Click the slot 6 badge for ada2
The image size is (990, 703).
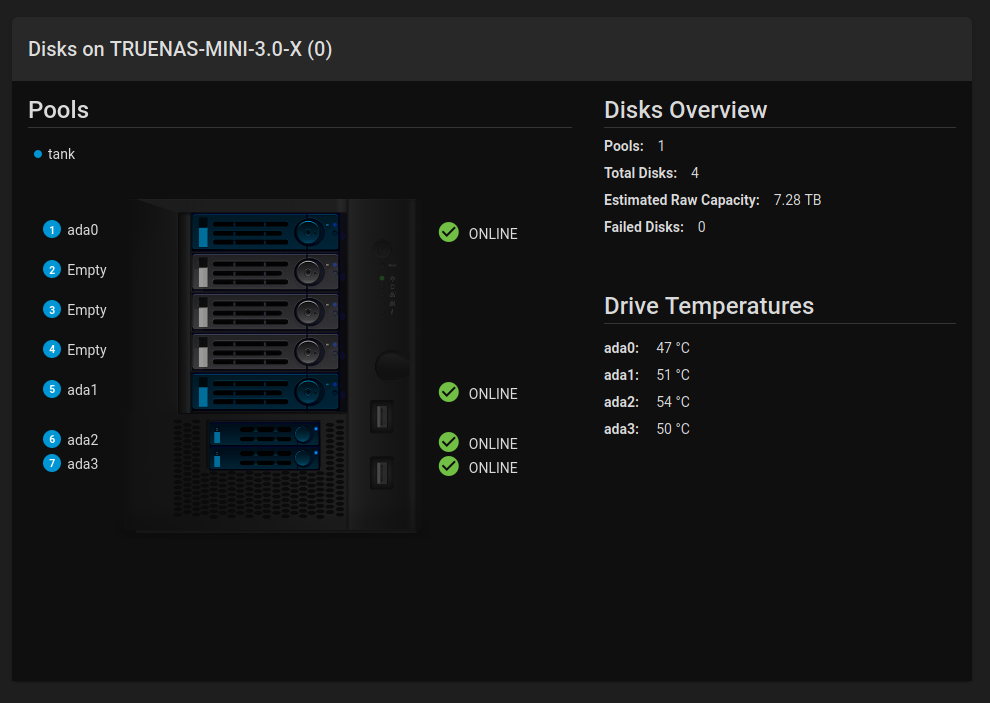pyautogui.click(x=52, y=439)
